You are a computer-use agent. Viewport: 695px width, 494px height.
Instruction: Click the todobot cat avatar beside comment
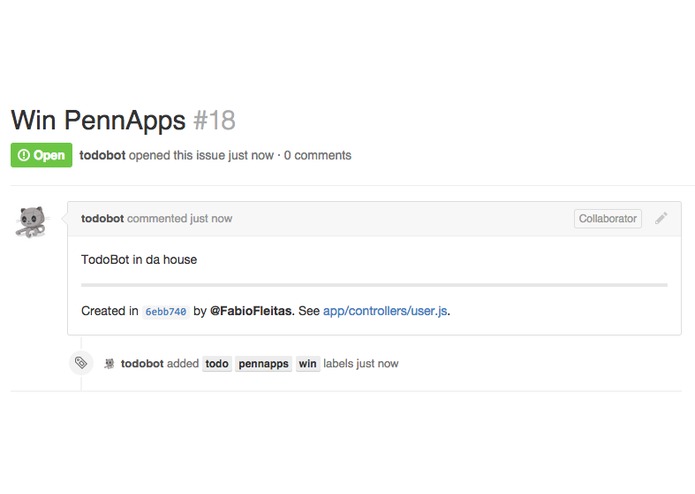[x=31, y=222]
